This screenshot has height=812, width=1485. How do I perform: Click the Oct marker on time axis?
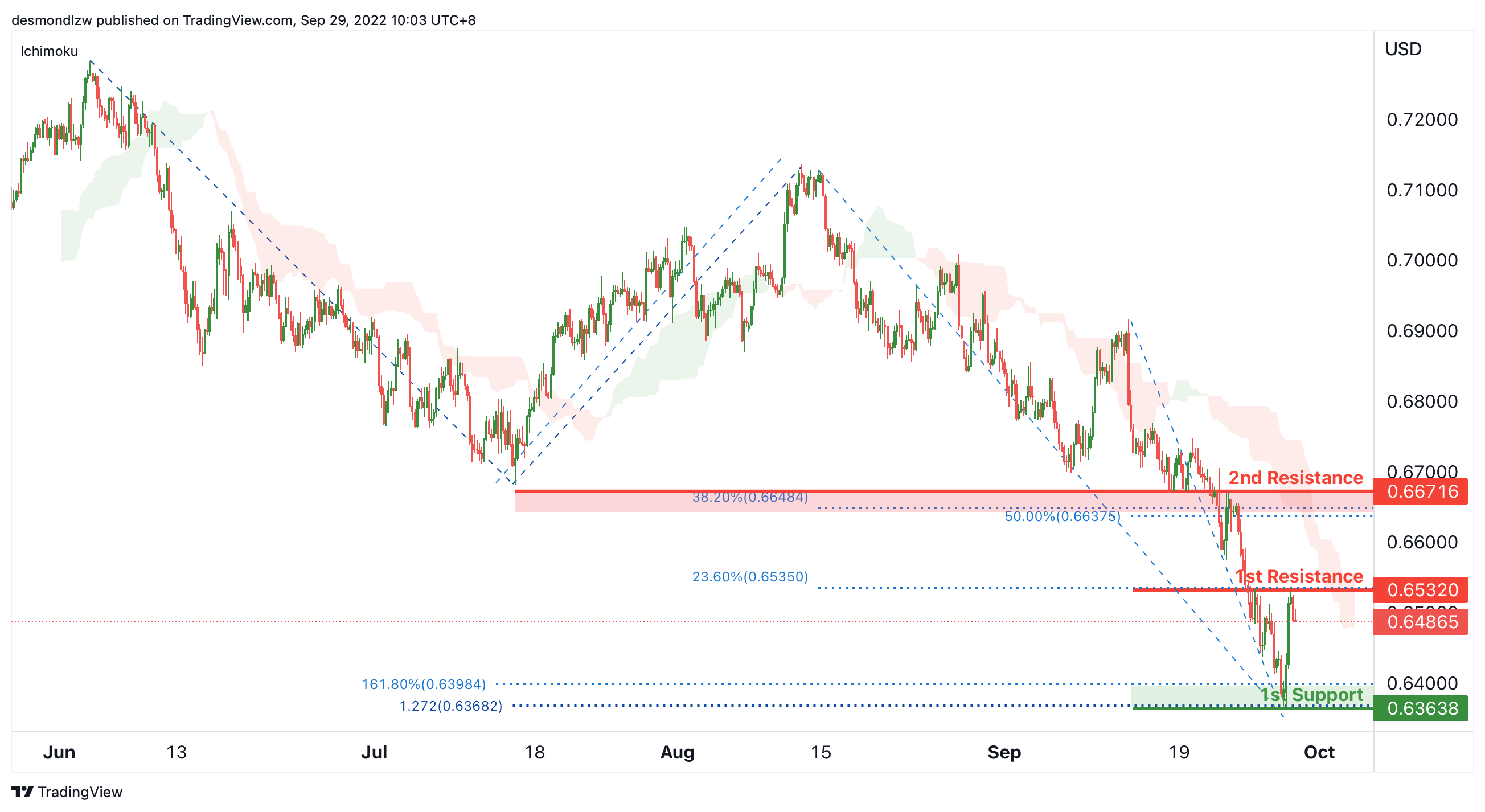[x=1318, y=752]
